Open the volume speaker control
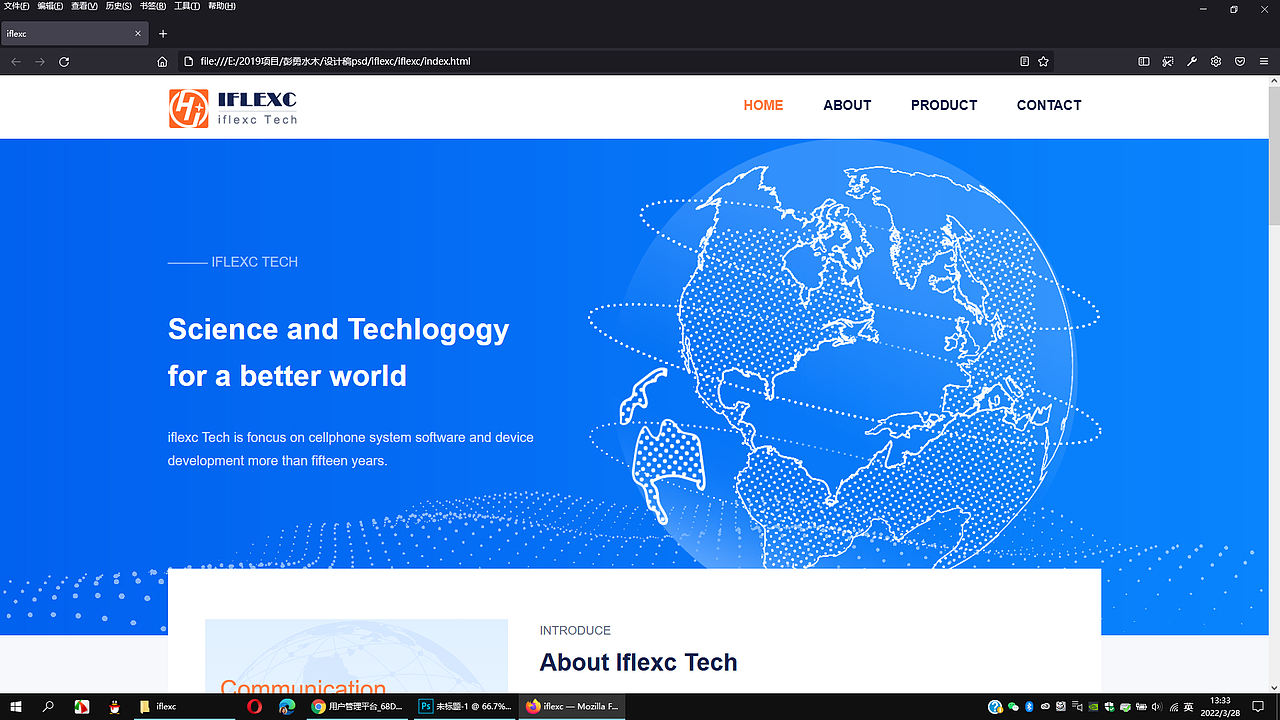The width and height of the screenshot is (1280, 720). (x=1157, y=707)
